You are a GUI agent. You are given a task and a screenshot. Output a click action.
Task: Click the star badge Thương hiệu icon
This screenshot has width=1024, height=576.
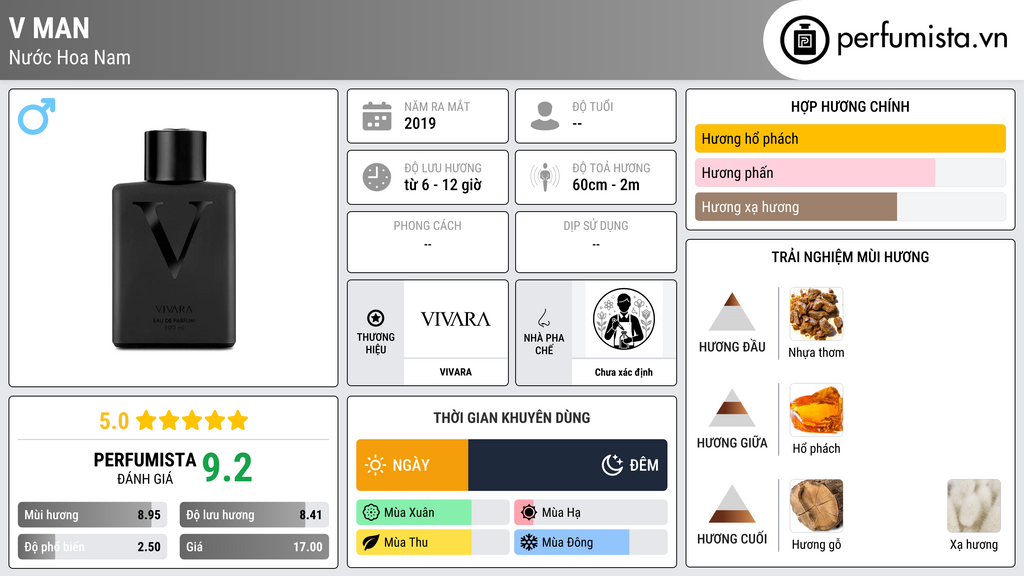pyautogui.click(x=376, y=318)
